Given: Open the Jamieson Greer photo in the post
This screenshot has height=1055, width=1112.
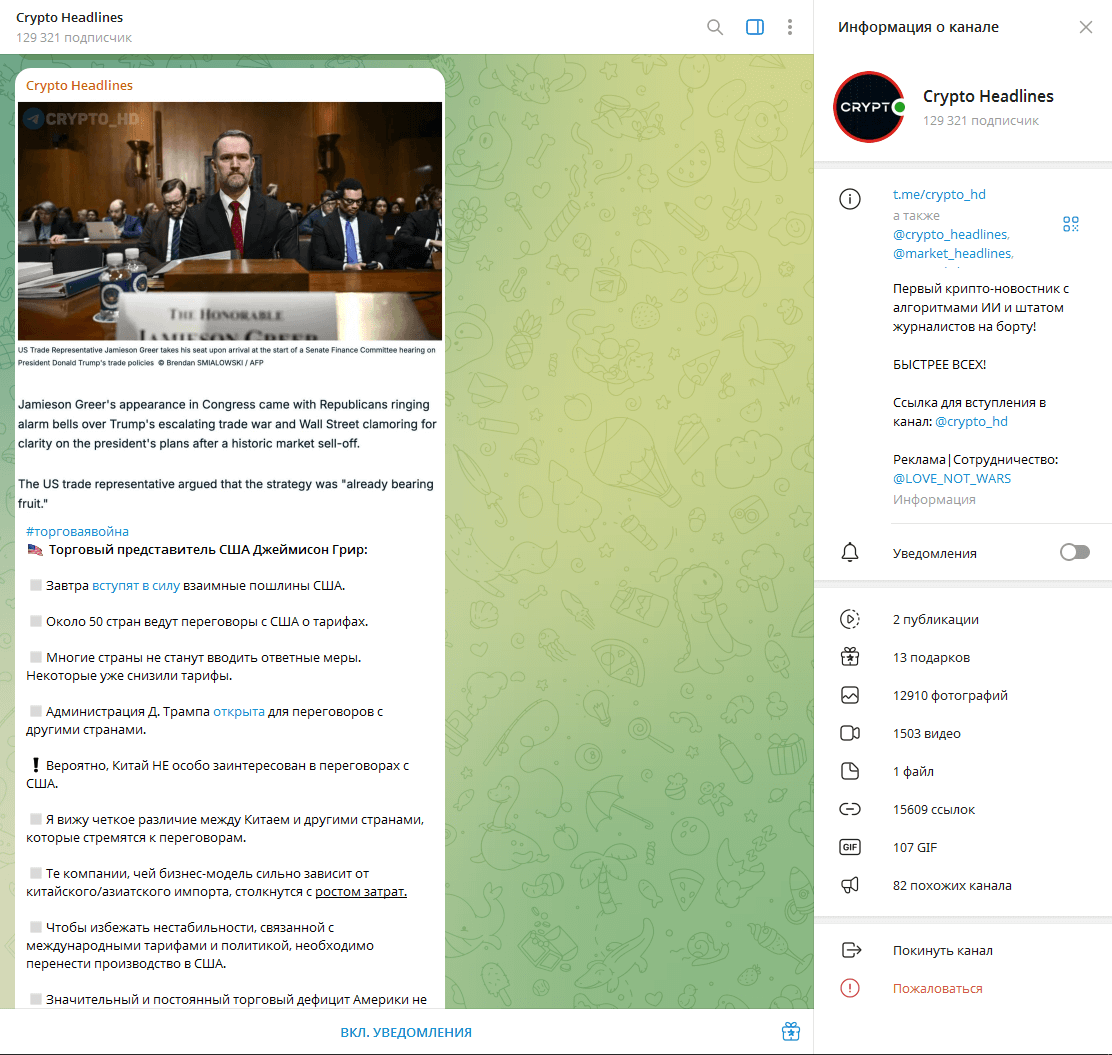Looking at the screenshot, I should [x=230, y=221].
